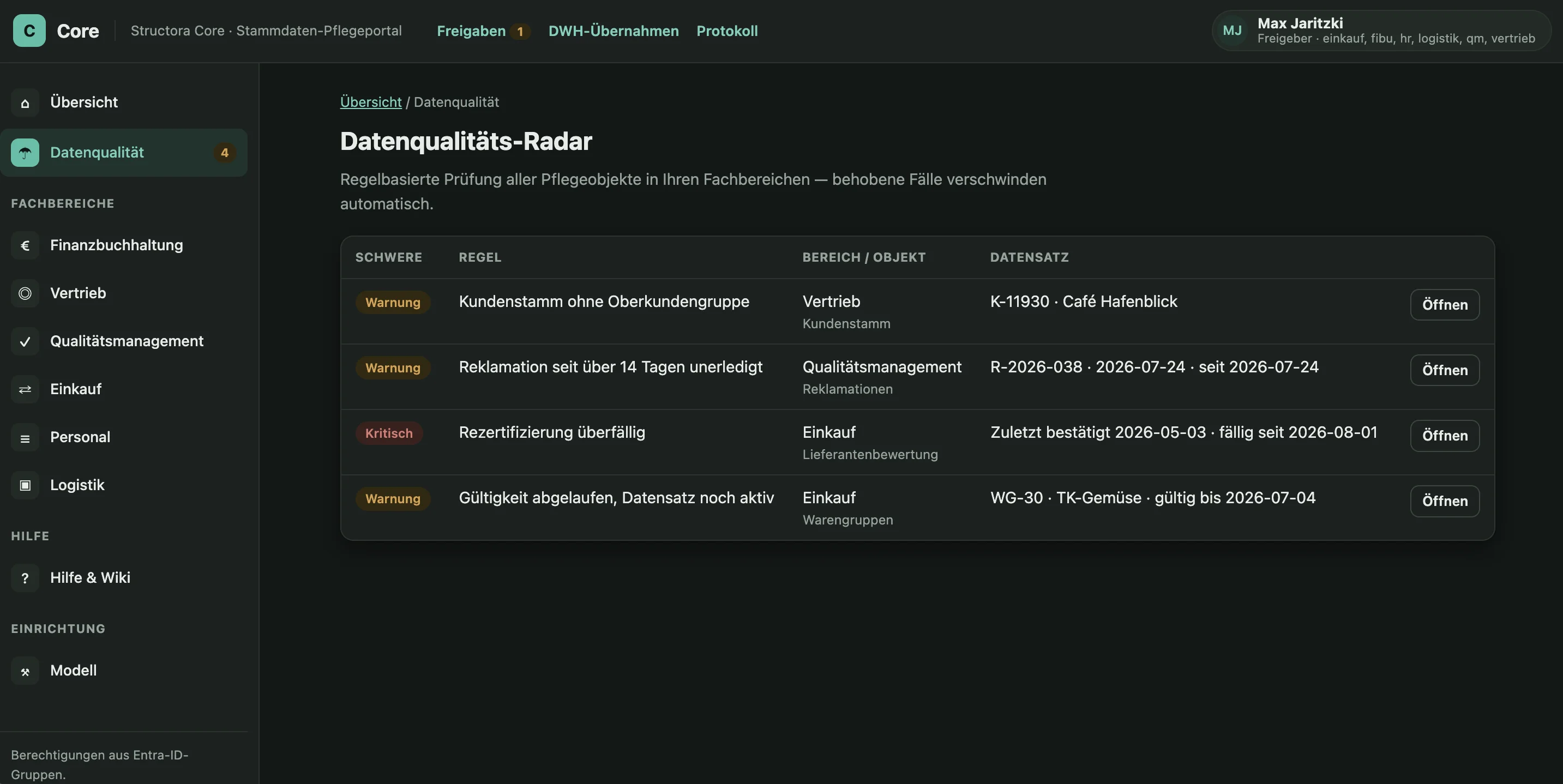Viewport: 1563px width, 784px height.
Task: Click the MJ user avatar
Action: [x=1232, y=31]
